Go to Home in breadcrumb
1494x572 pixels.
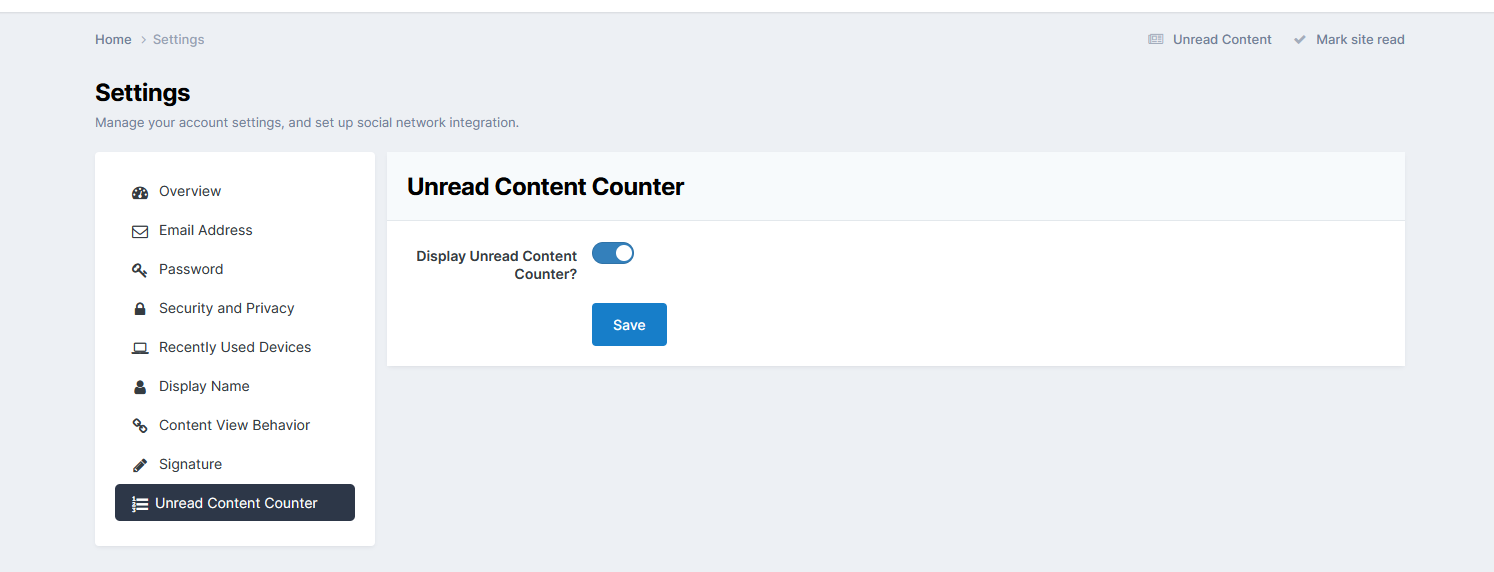[x=113, y=40]
